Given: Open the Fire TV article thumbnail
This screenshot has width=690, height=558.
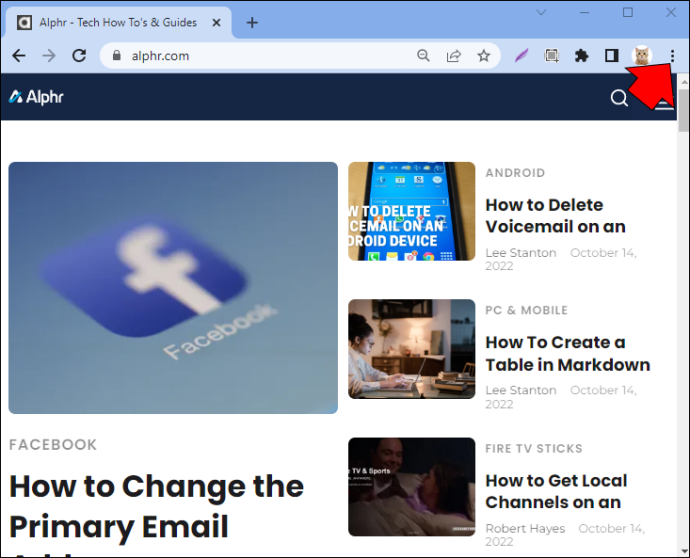Looking at the screenshot, I should (411, 487).
